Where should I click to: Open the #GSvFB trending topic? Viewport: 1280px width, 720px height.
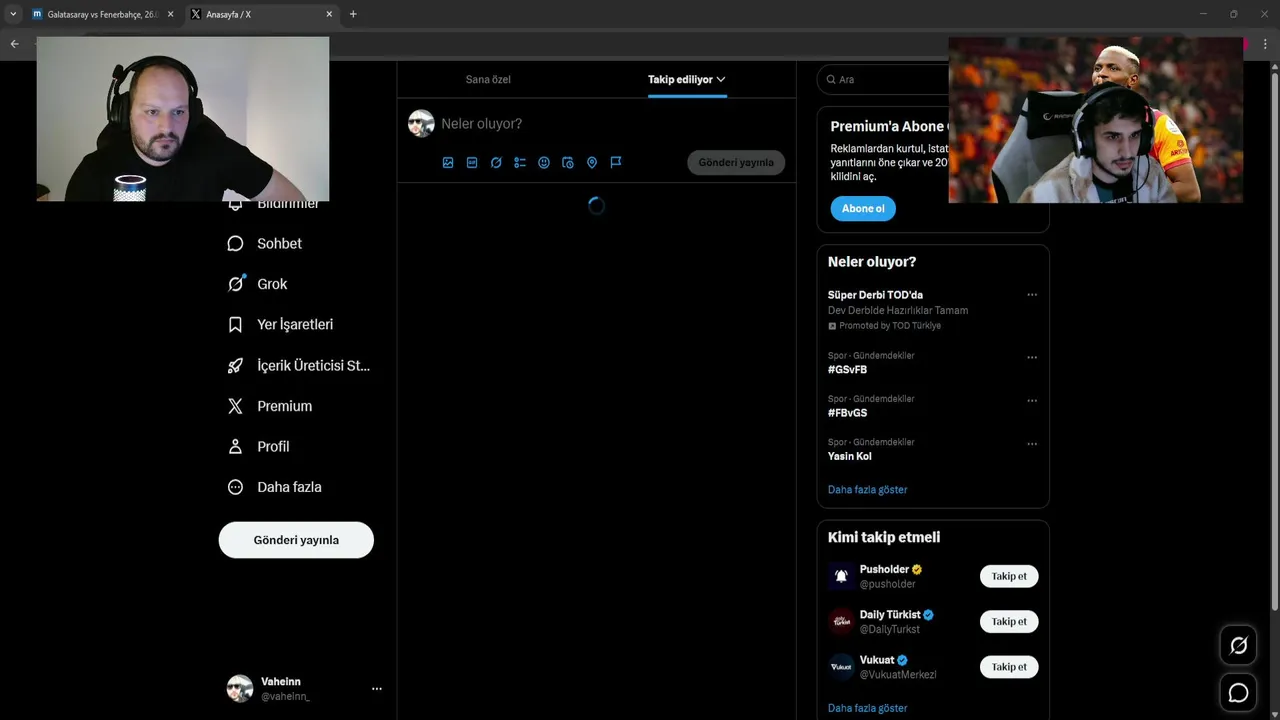847,369
